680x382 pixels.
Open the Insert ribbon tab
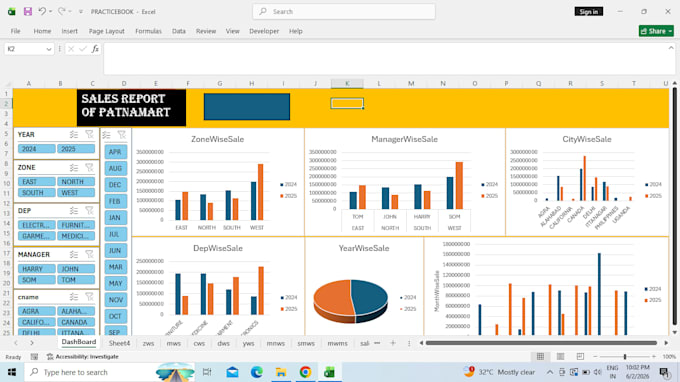(69, 31)
